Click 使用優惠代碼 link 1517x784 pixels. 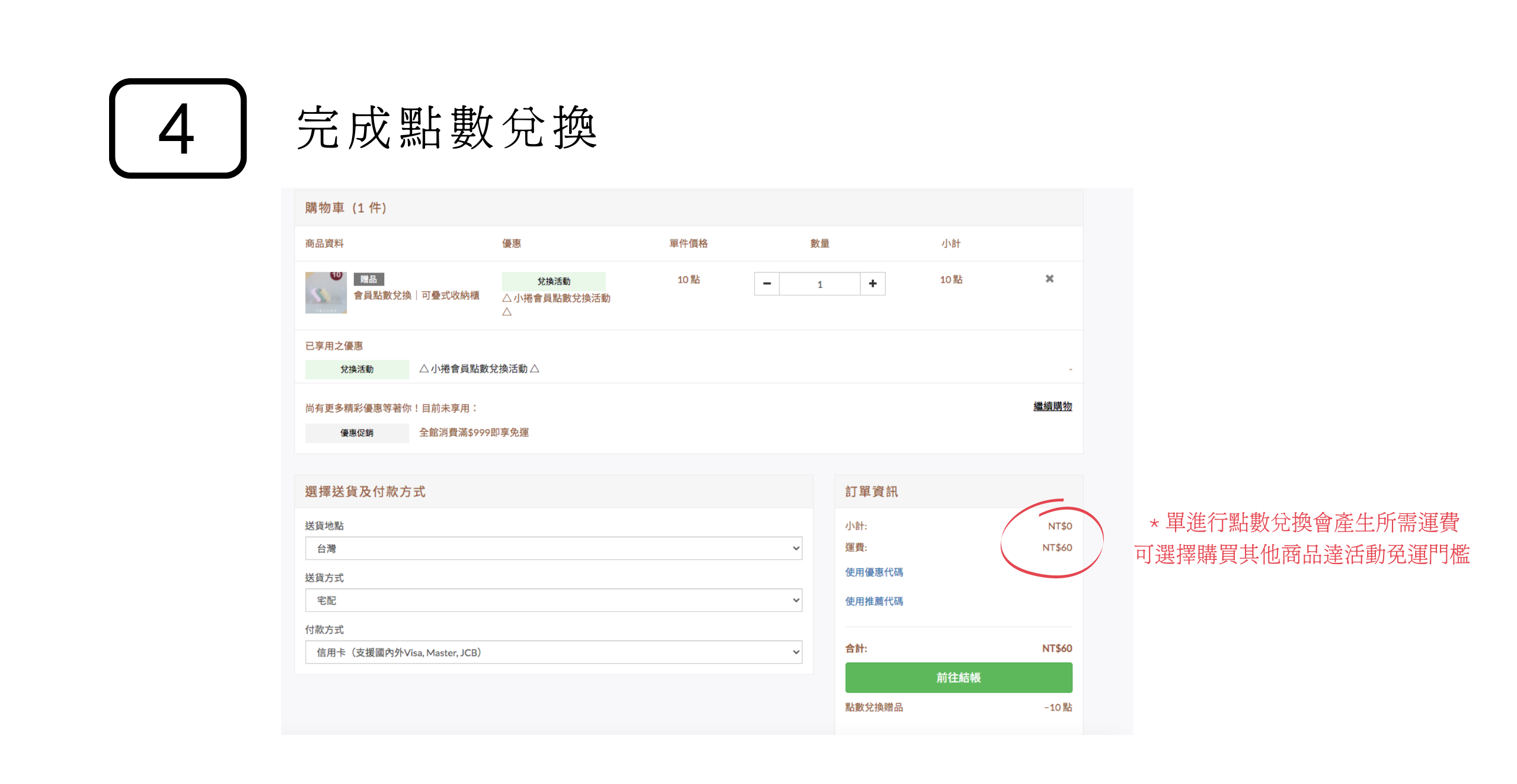point(874,572)
